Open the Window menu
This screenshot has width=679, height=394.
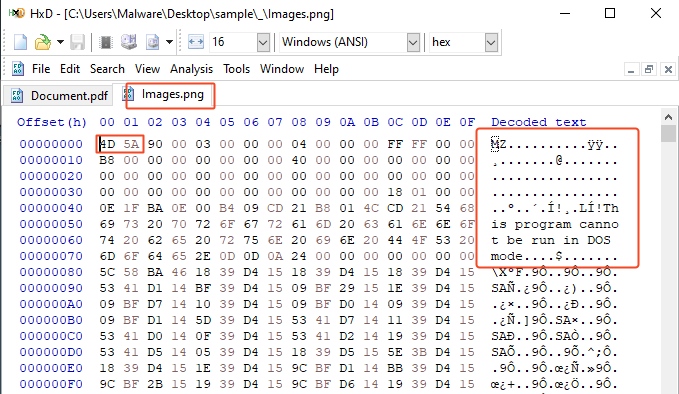click(x=282, y=69)
